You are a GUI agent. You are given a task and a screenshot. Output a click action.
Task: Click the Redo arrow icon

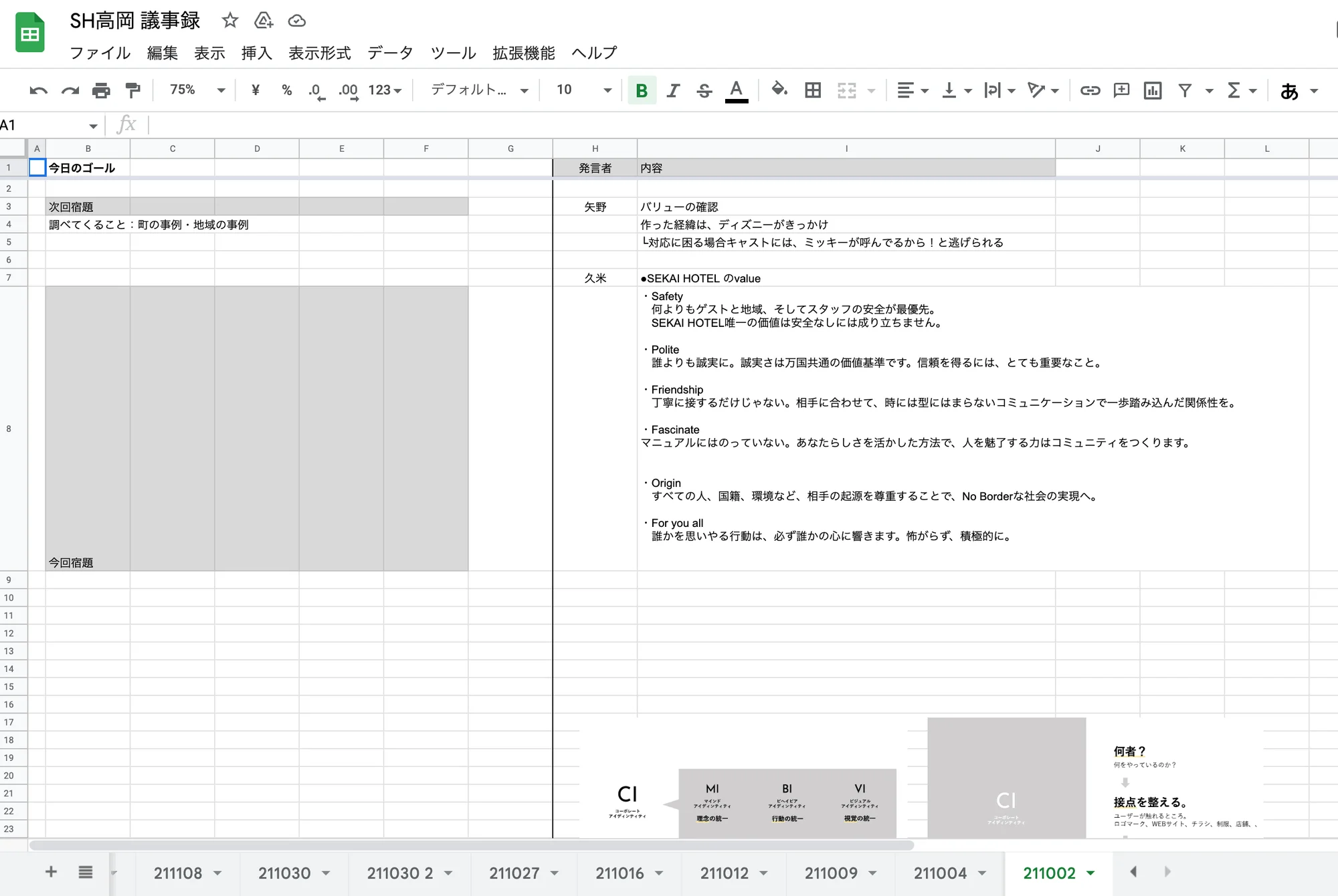tap(70, 90)
